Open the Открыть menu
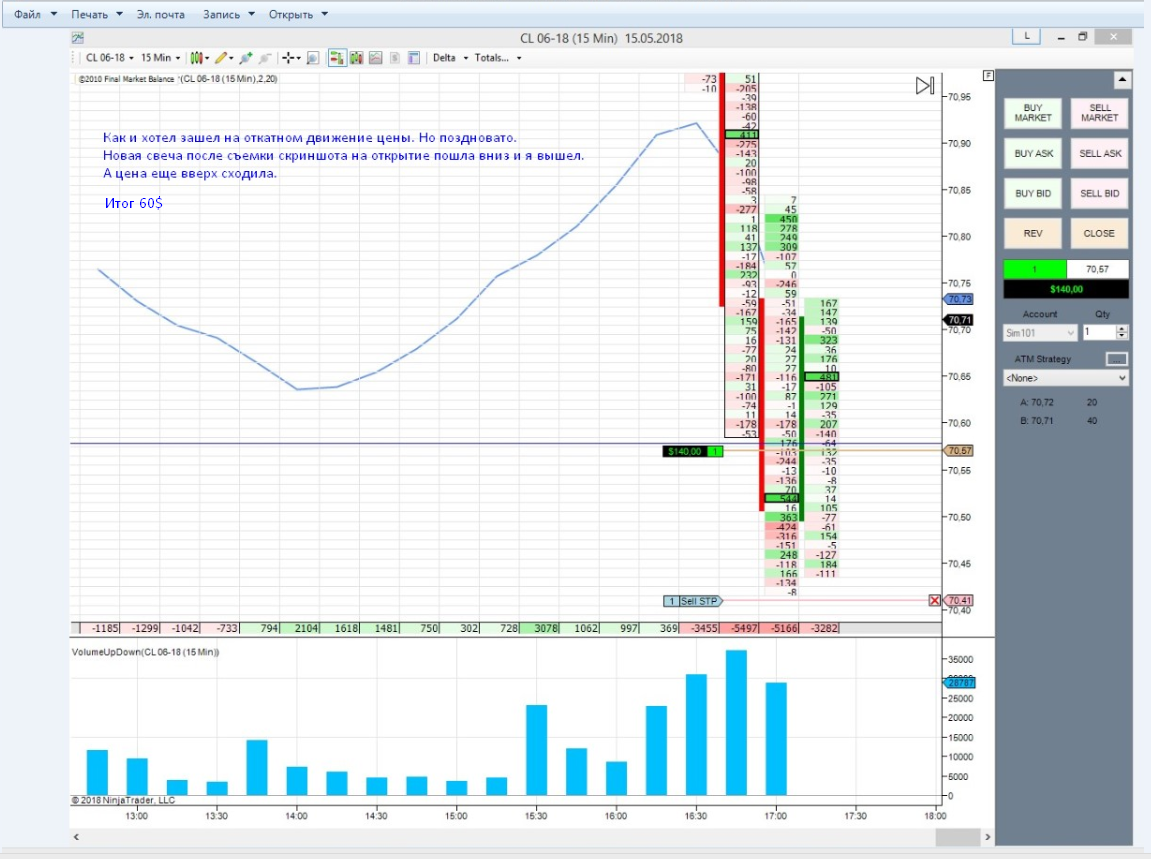 pos(298,14)
